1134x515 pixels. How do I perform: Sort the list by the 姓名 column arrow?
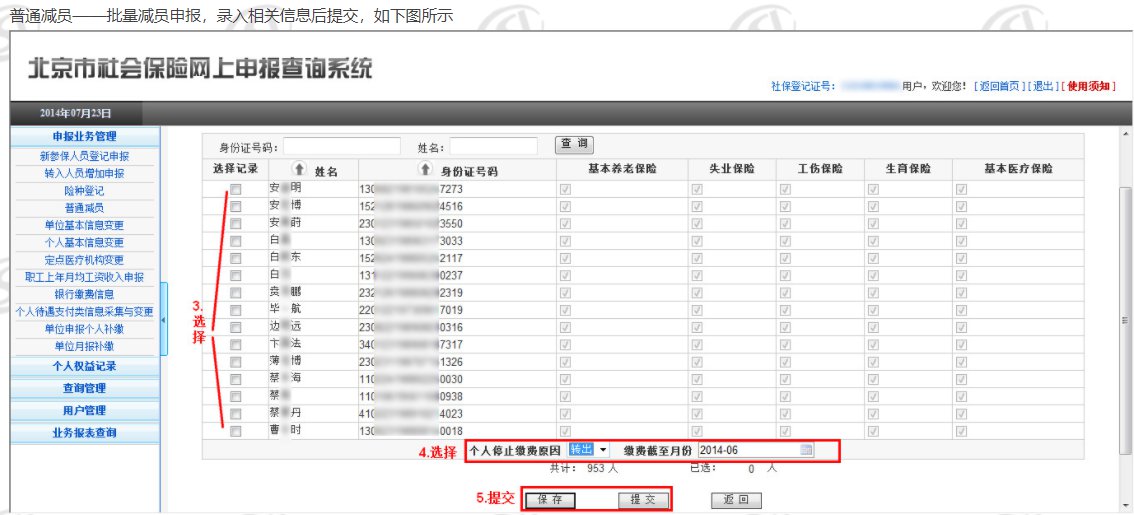[297, 170]
